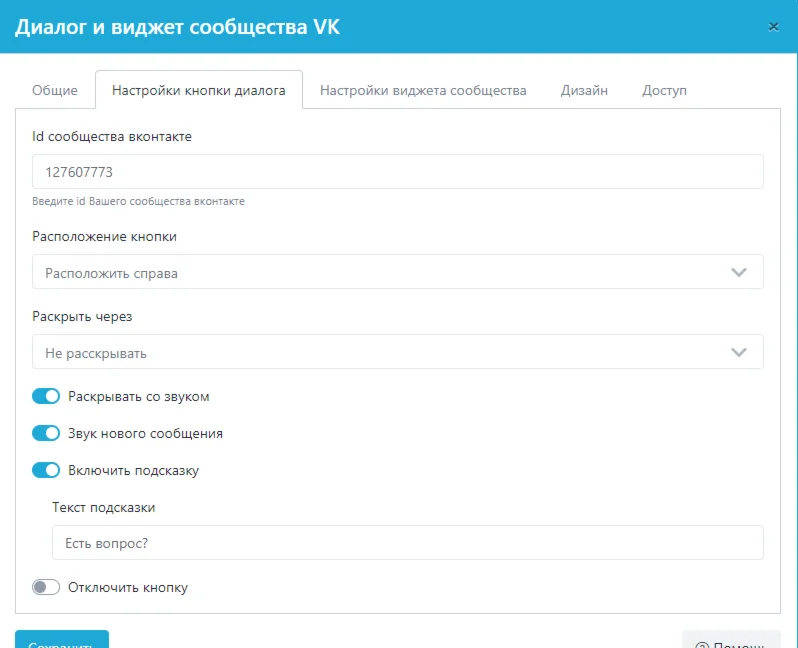Viewport: 798px width, 648px height.
Task: Open the Расположение кнопки dropdown
Action: click(x=397, y=271)
